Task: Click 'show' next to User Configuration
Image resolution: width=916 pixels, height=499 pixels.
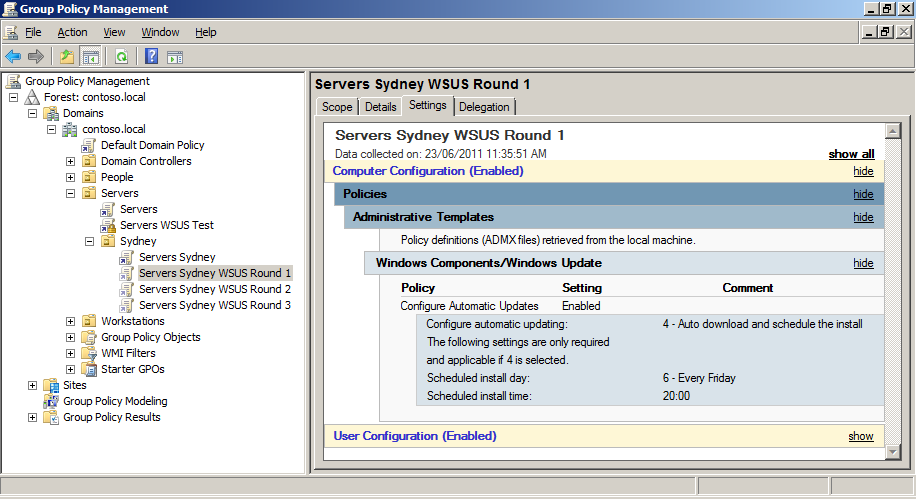Action: click(x=860, y=436)
